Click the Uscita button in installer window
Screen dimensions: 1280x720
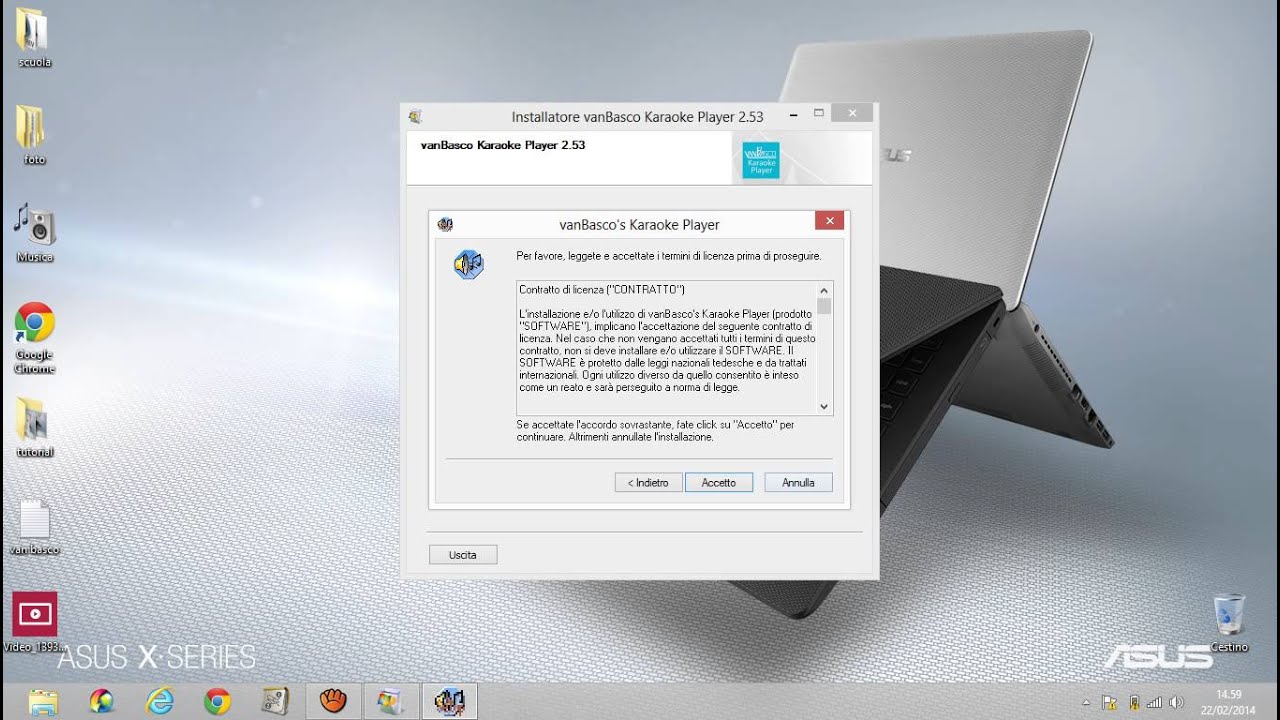coord(463,554)
